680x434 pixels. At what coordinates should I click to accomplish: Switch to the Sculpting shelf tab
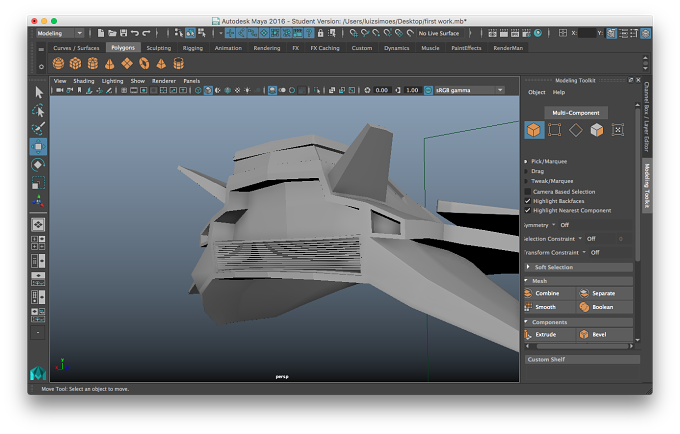click(159, 48)
